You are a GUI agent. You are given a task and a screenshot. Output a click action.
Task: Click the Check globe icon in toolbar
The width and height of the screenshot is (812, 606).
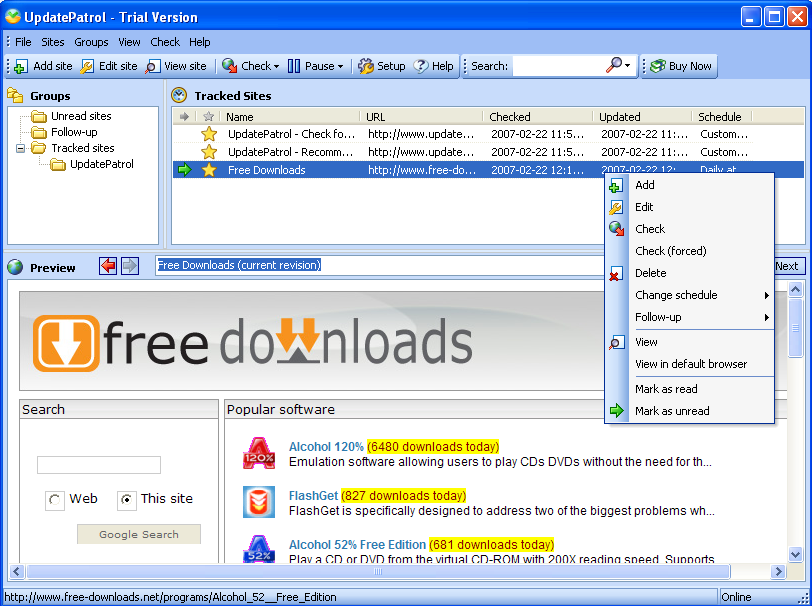(x=229, y=66)
